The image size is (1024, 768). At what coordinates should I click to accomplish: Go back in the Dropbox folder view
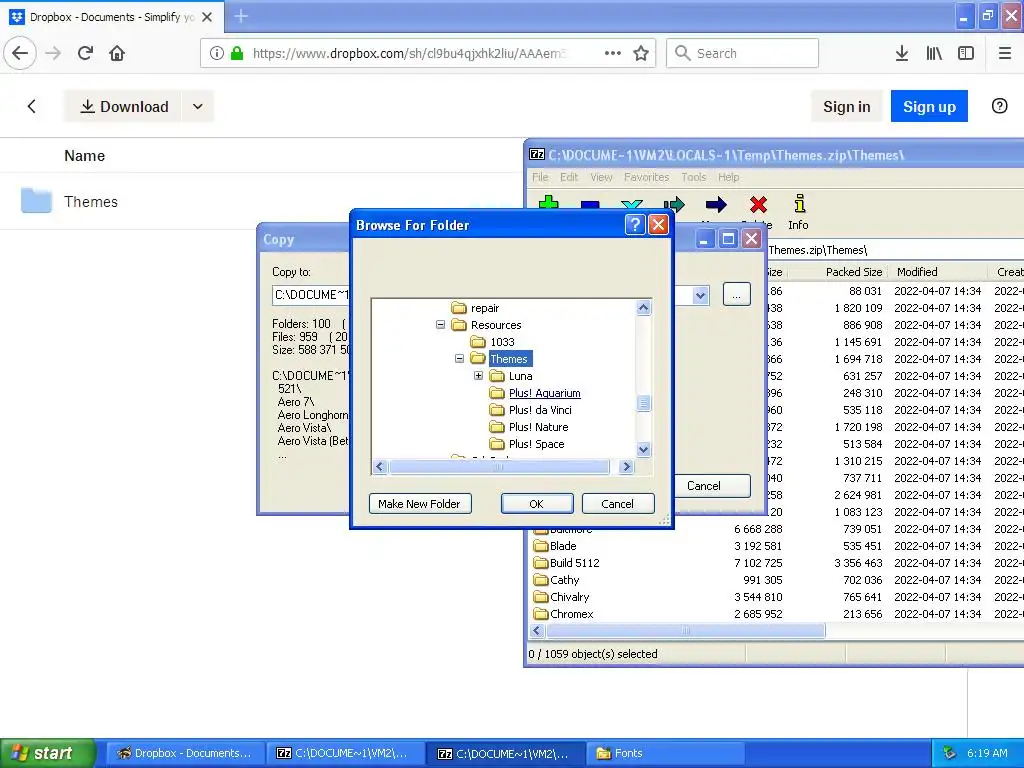31,106
